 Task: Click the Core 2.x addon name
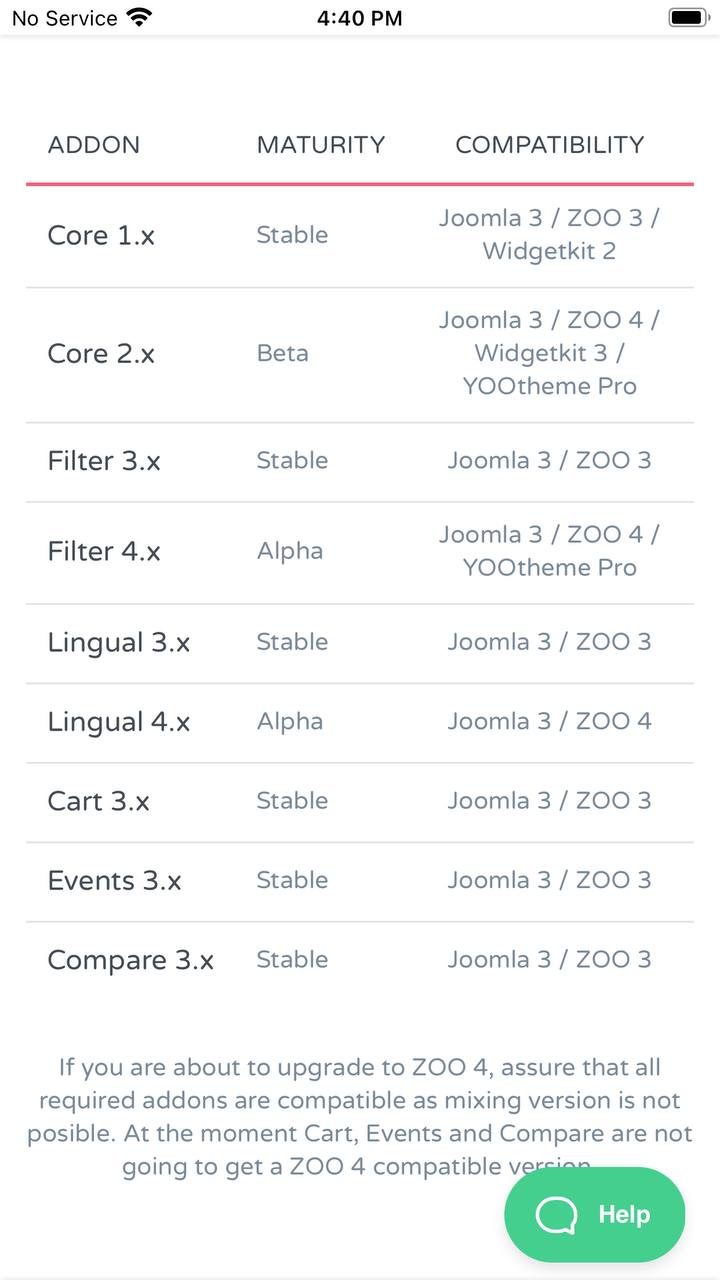tap(101, 354)
